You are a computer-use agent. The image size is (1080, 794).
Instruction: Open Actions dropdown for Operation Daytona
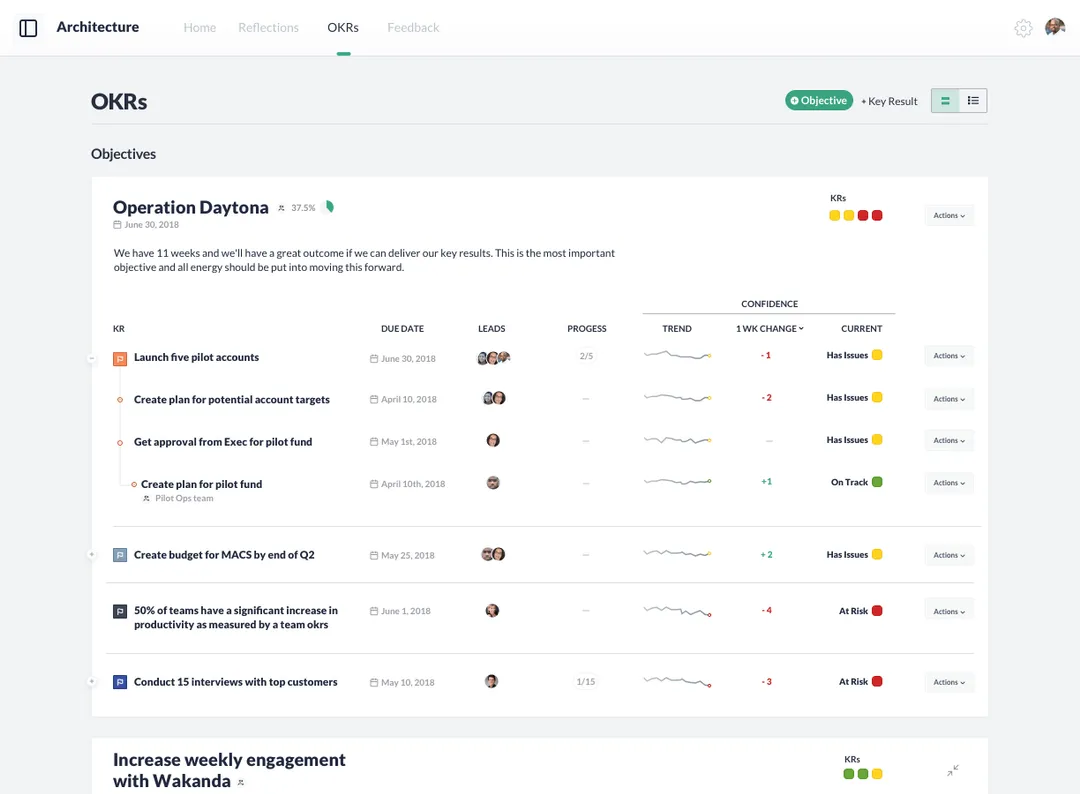point(949,215)
